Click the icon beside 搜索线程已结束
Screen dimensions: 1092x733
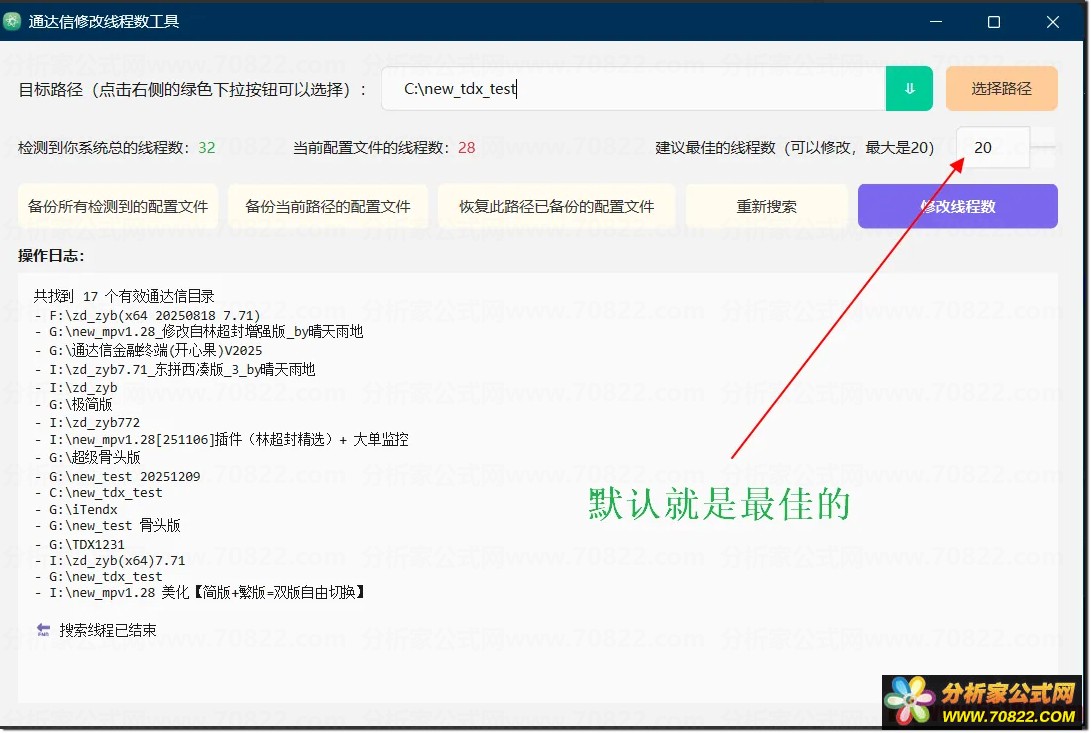coord(43,630)
